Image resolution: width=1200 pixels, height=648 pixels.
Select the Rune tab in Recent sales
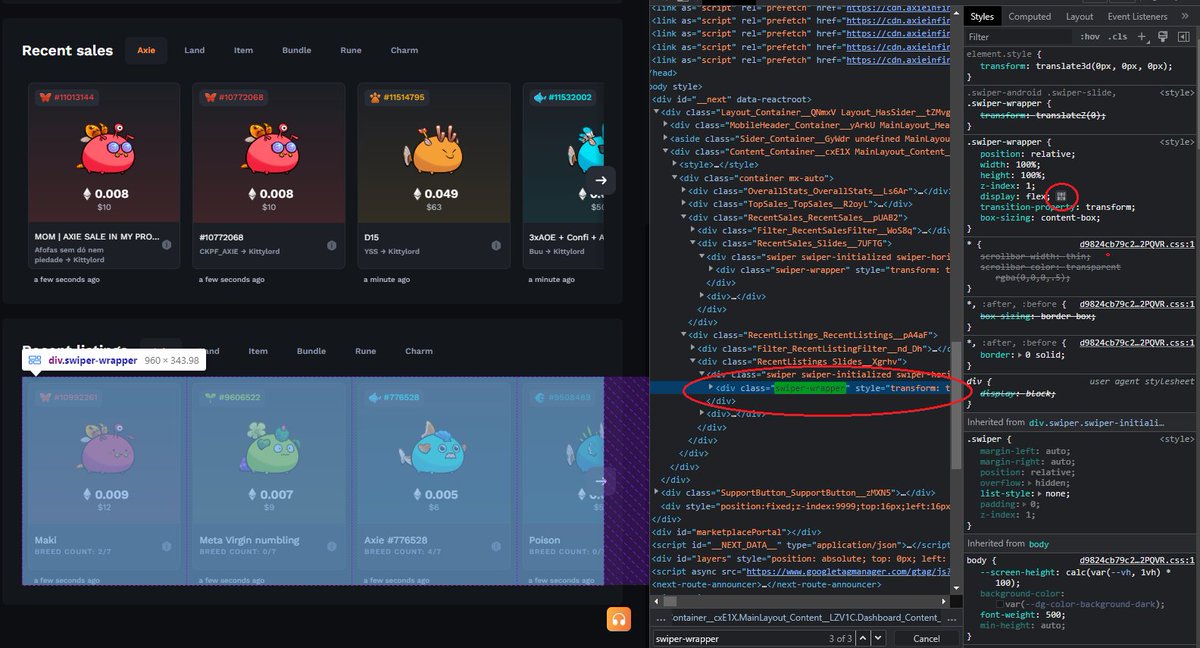coord(351,50)
